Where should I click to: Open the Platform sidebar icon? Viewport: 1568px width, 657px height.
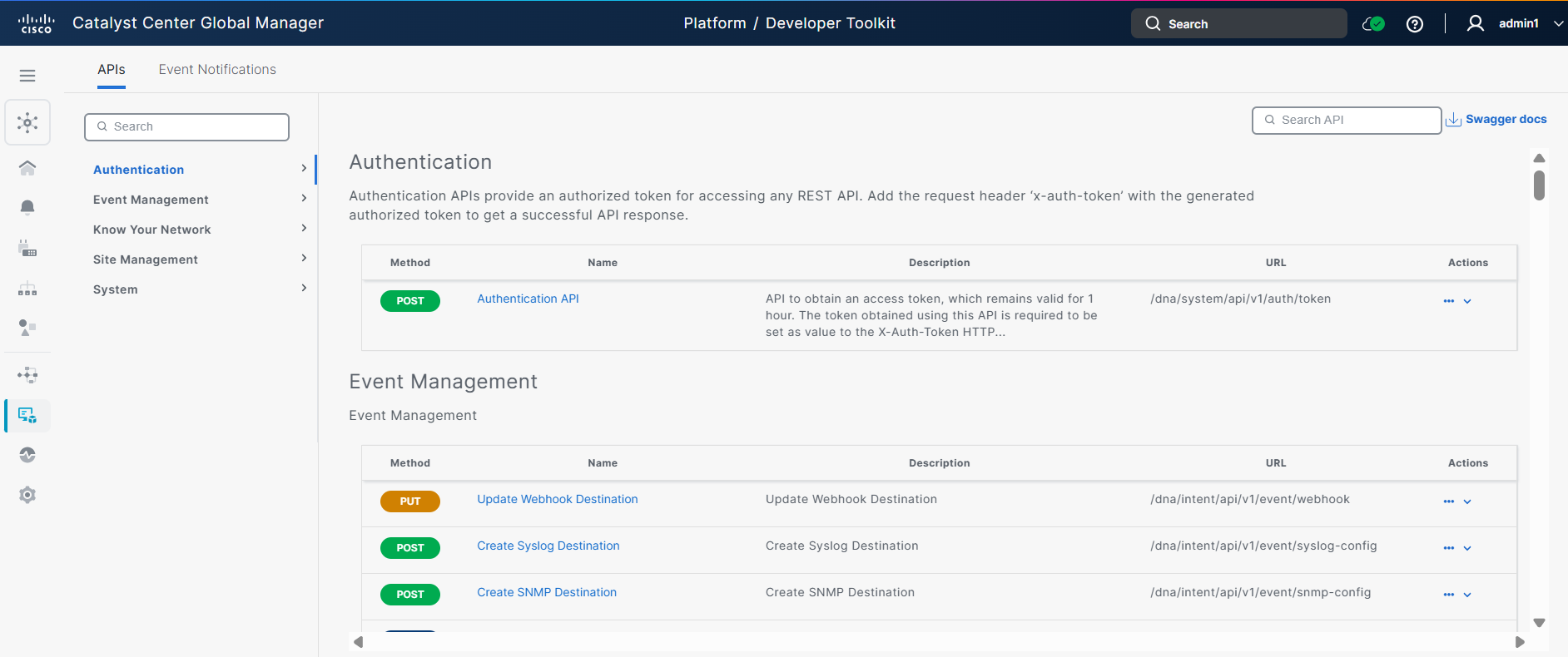coord(27,415)
